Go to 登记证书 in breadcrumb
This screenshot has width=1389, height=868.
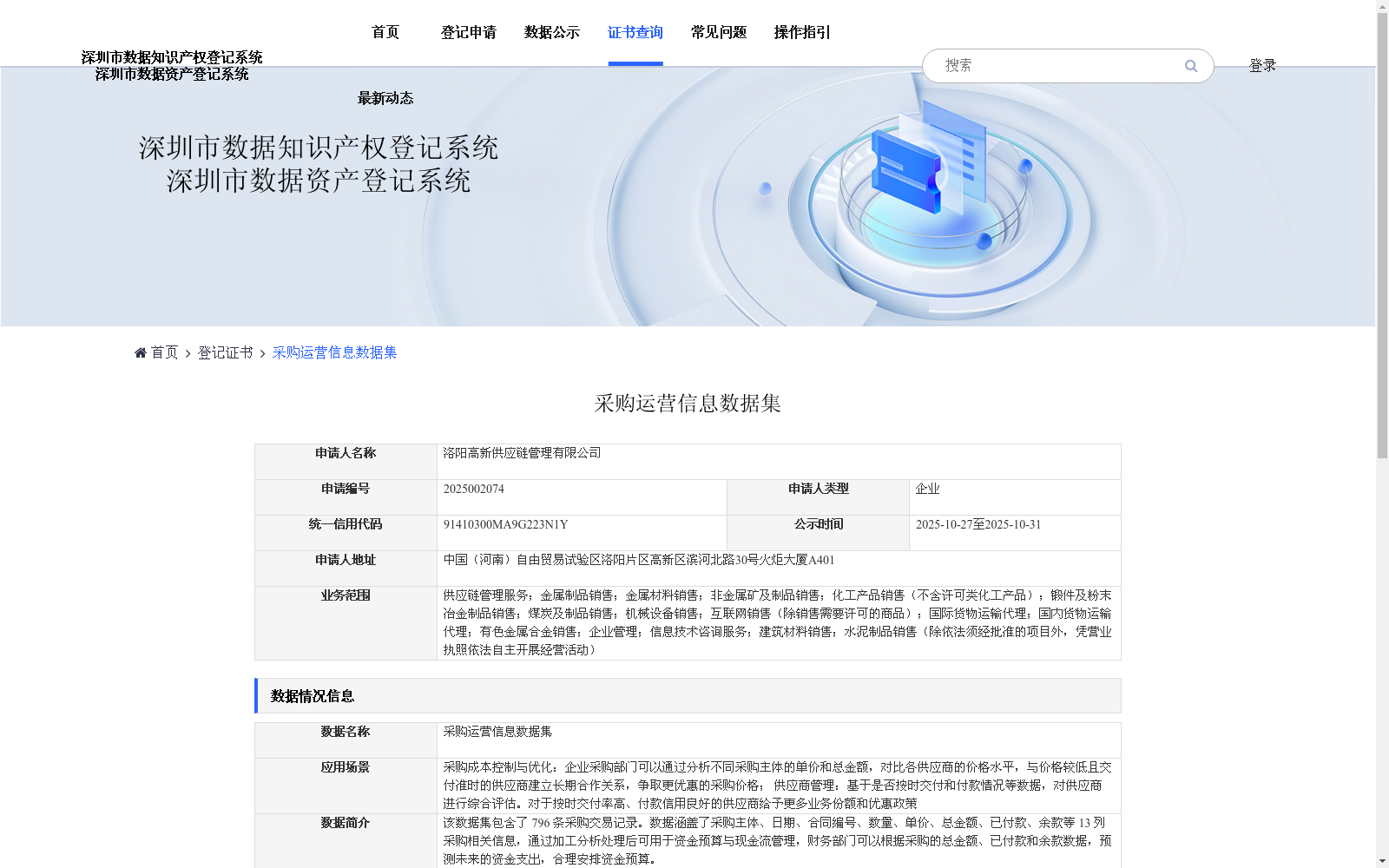pyautogui.click(x=226, y=352)
